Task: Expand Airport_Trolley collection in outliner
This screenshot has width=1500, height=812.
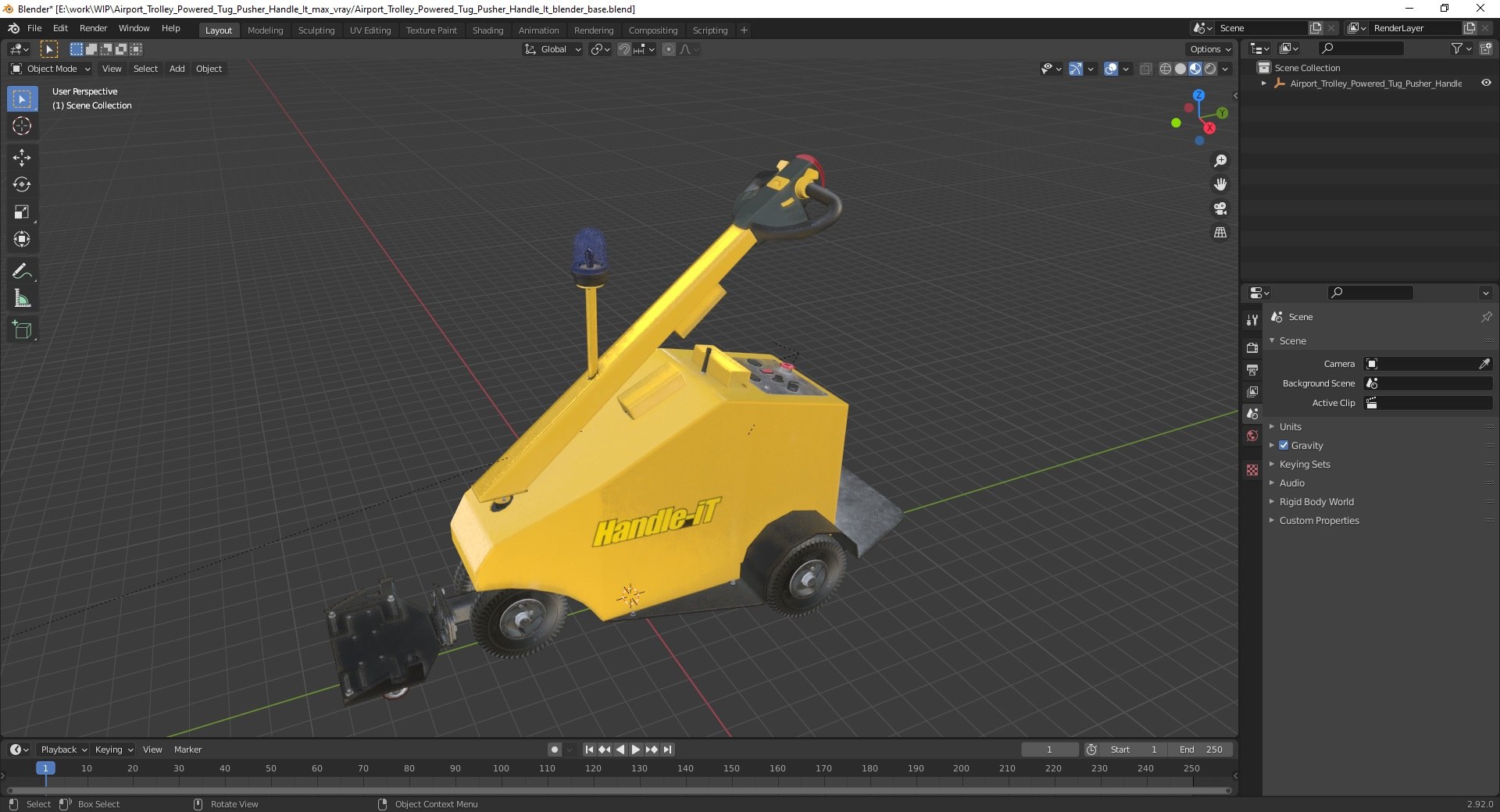Action: pos(1263,83)
